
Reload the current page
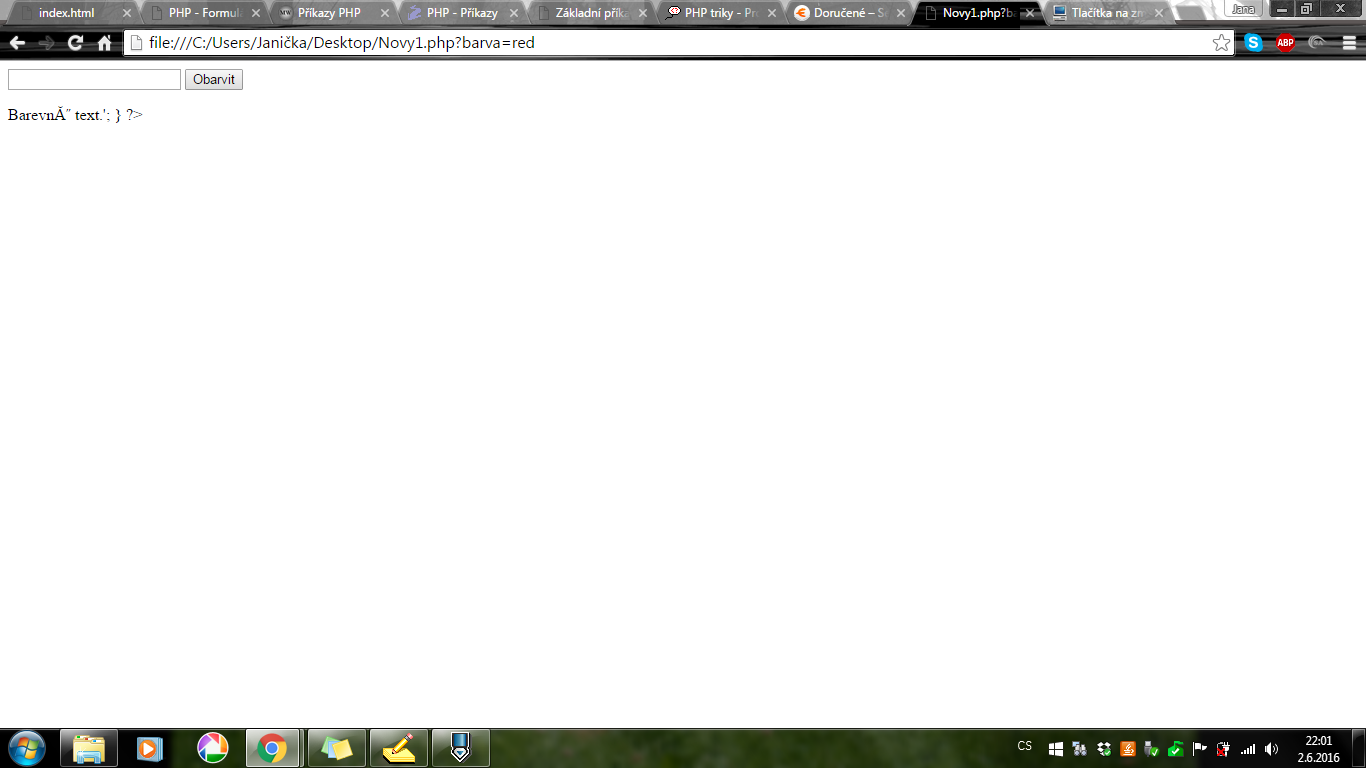coord(75,43)
